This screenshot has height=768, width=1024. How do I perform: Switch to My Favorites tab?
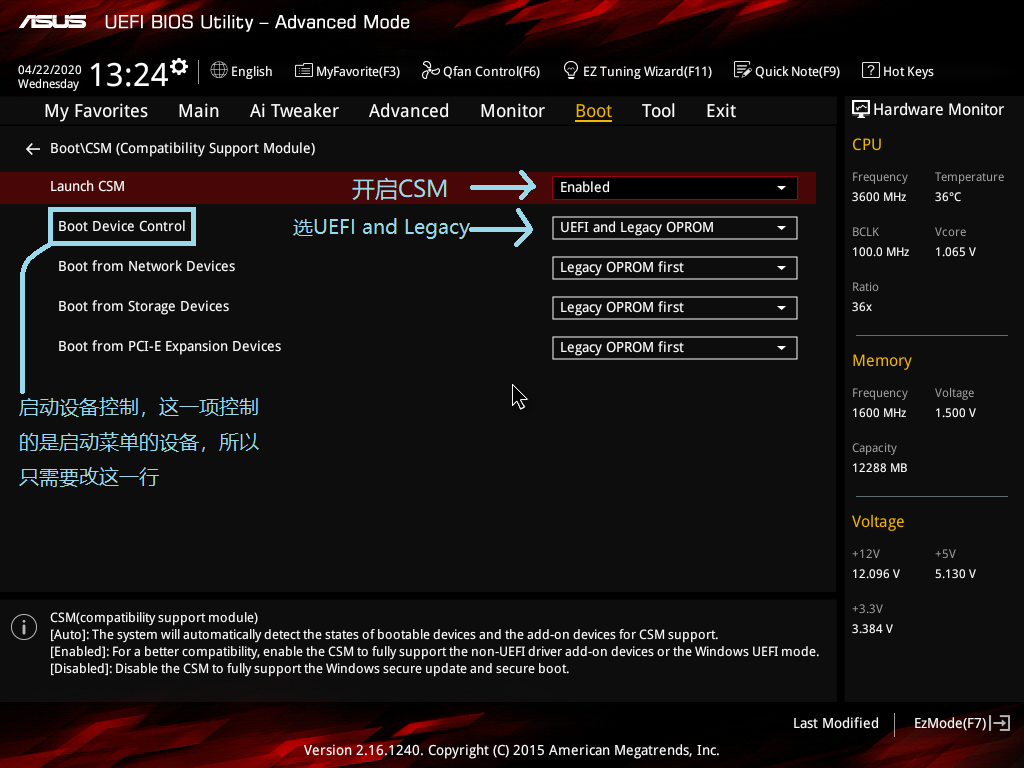pos(96,111)
